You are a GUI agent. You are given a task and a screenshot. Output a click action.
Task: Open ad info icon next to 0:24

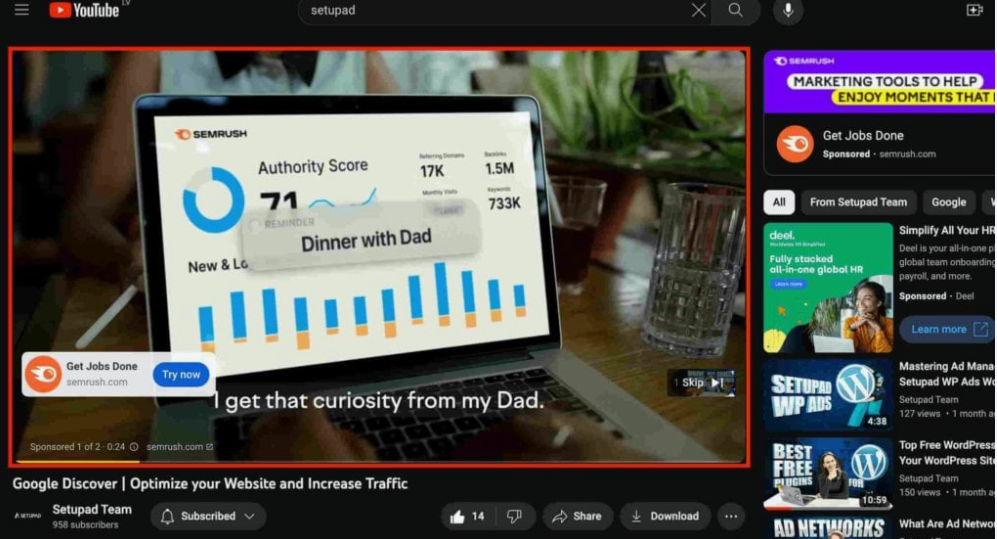tap(134, 447)
